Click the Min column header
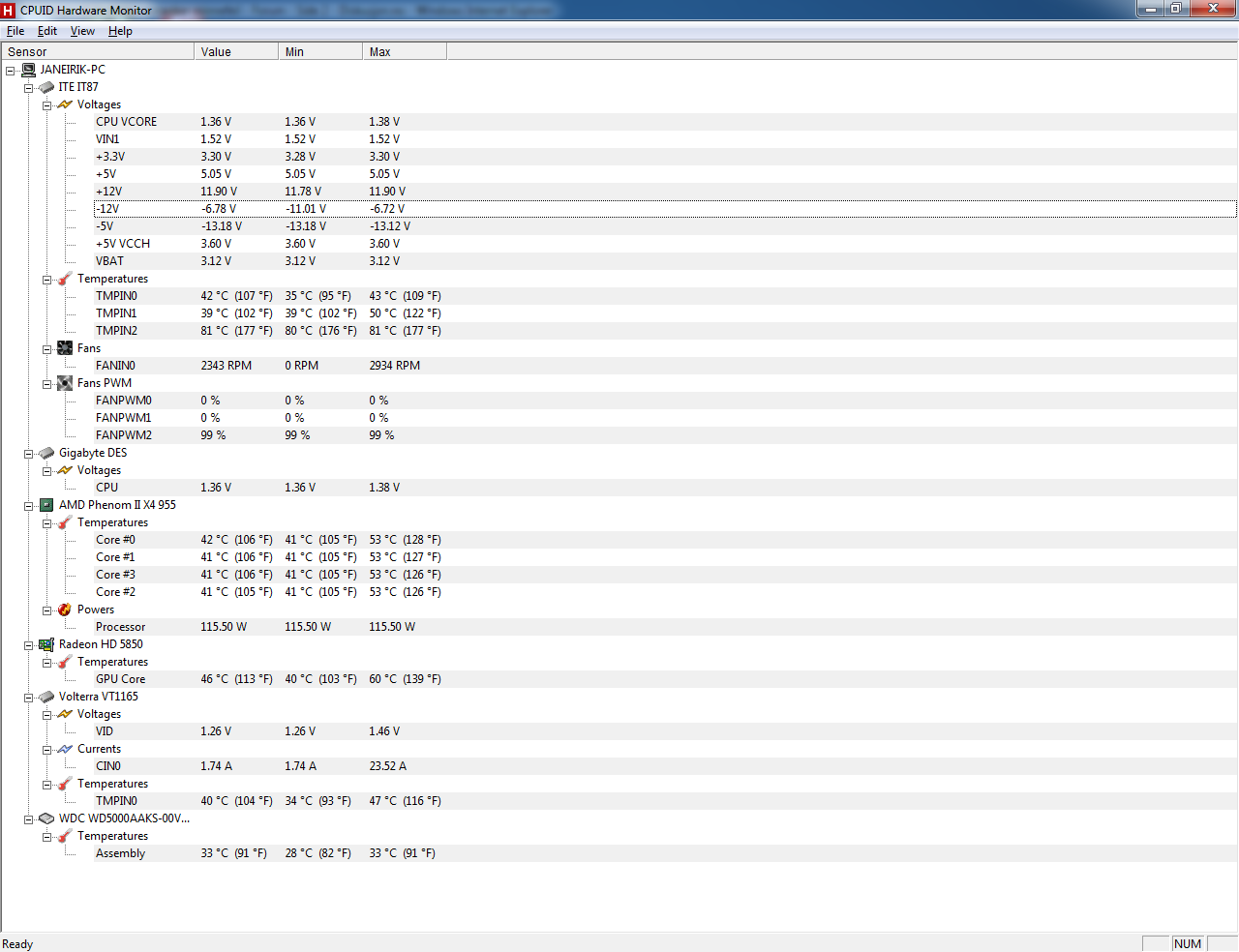Image resolution: width=1239 pixels, height=952 pixels. point(320,51)
